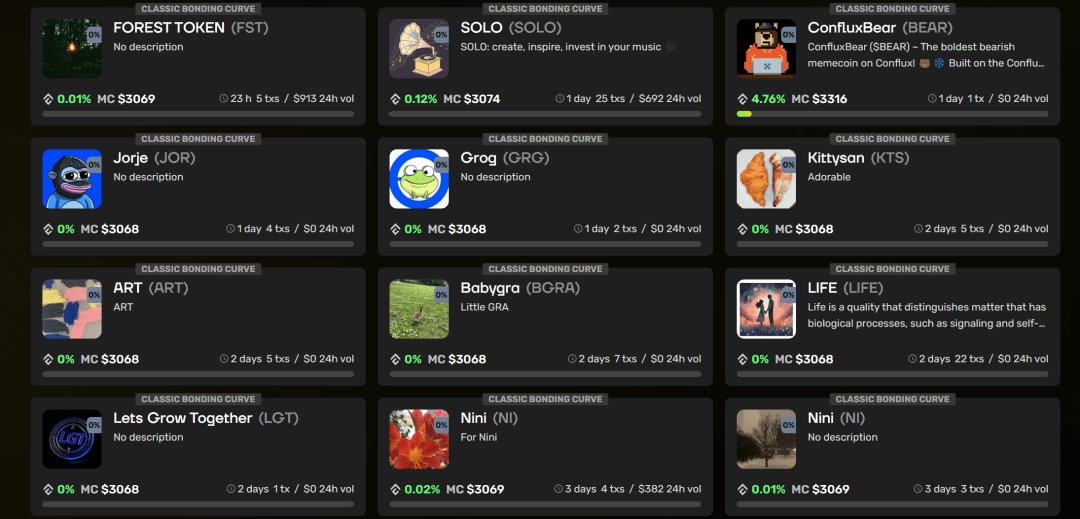Click the ConfluxBear bonding curve progress bar

892,114
